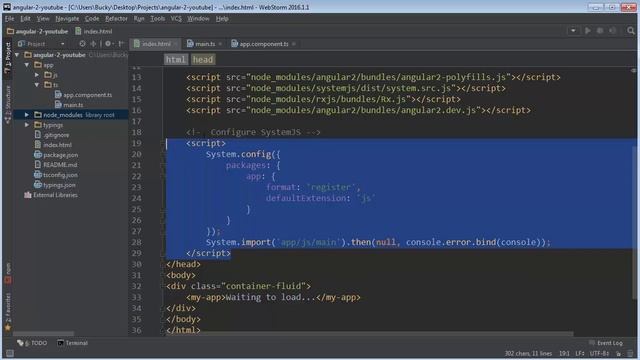Image resolution: width=640 pixels, height=360 pixels.
Task: Toggle the Structure side tool window
Action: click(x=7, y=104)
